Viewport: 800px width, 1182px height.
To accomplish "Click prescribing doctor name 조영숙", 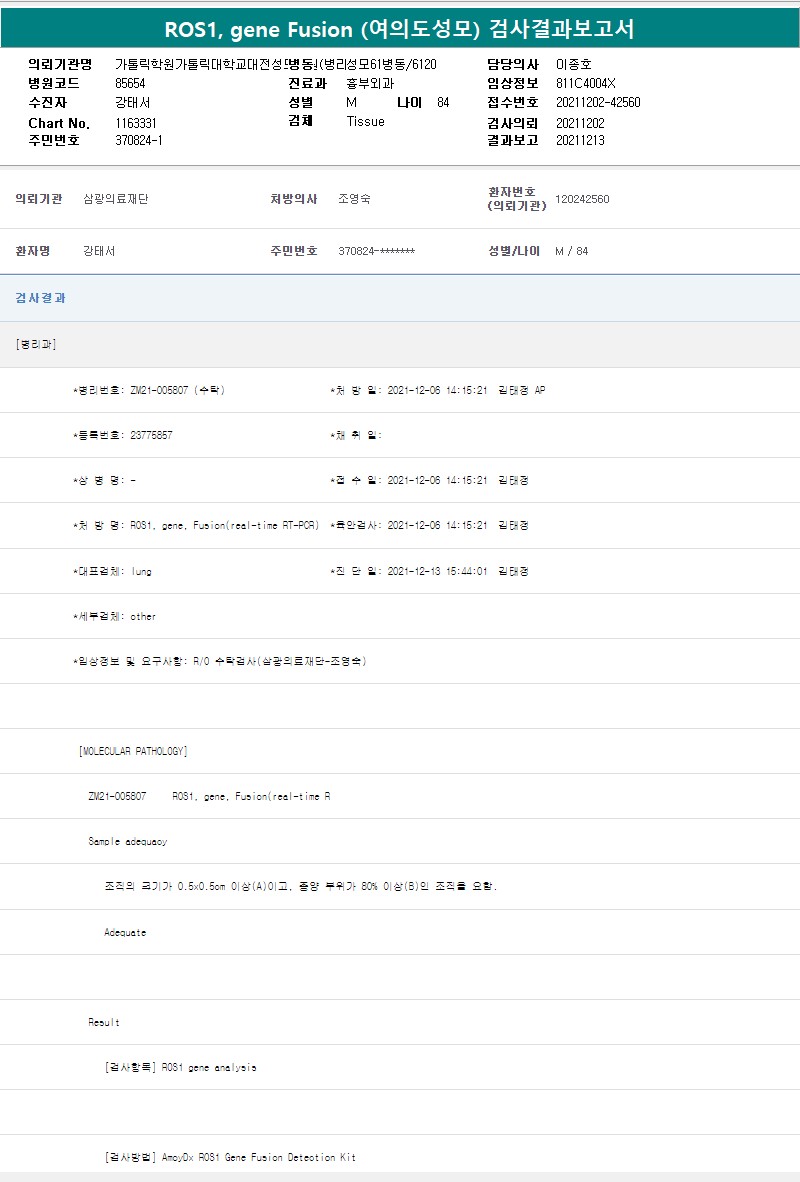I will point(354,199).
